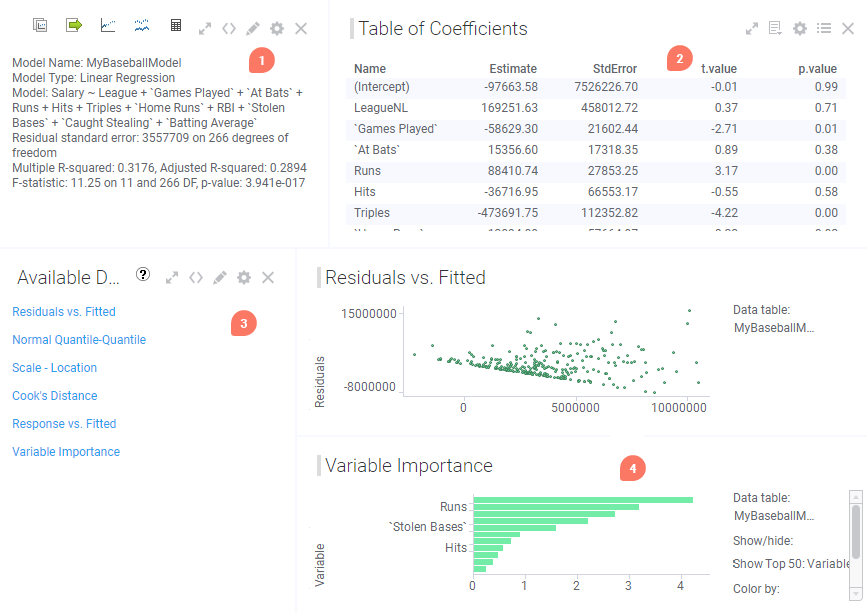Screen dimensions: 867x613
Task: Click the stacked copy icon in model toolbar
Action: point(40,25)
